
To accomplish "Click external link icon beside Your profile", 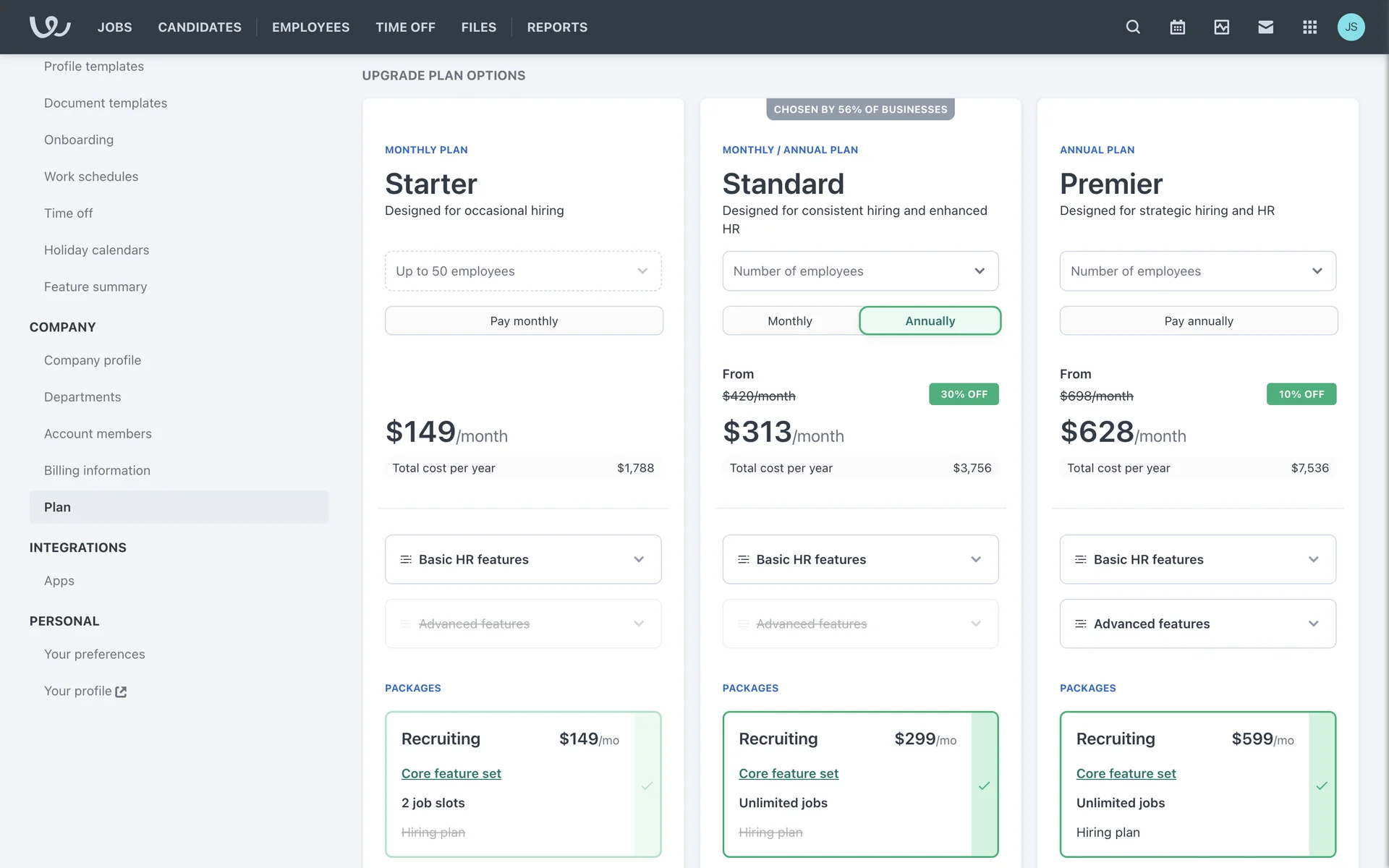I will [x=121, y=692].
